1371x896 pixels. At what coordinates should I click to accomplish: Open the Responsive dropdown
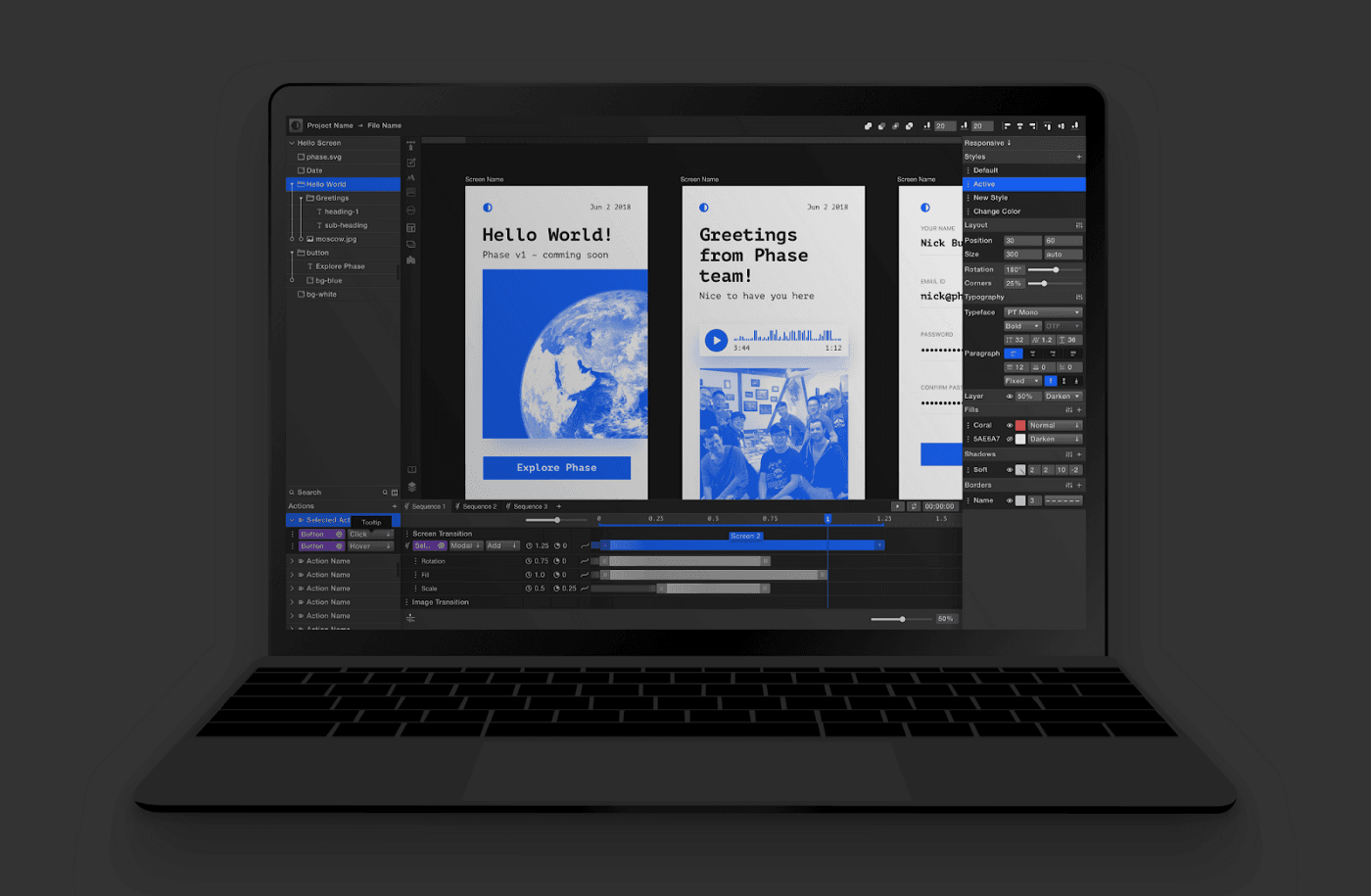coord(988,143)
